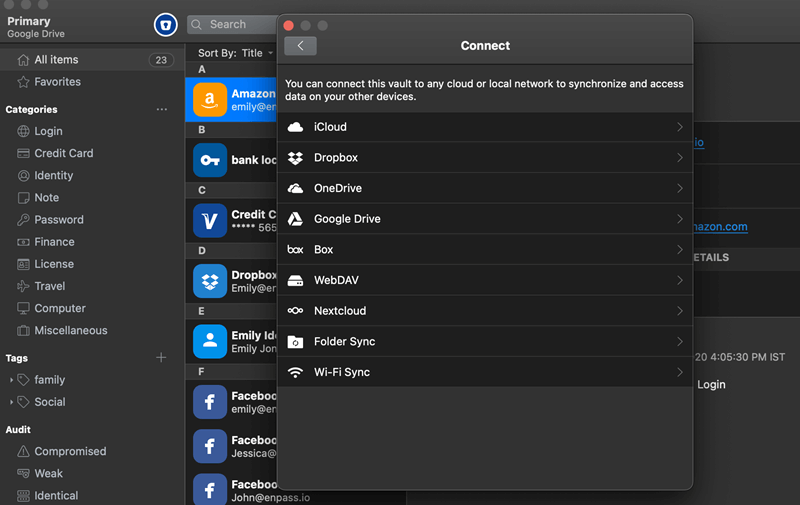Click the Dropbox logo in Connect list

(x=295, y=158)
